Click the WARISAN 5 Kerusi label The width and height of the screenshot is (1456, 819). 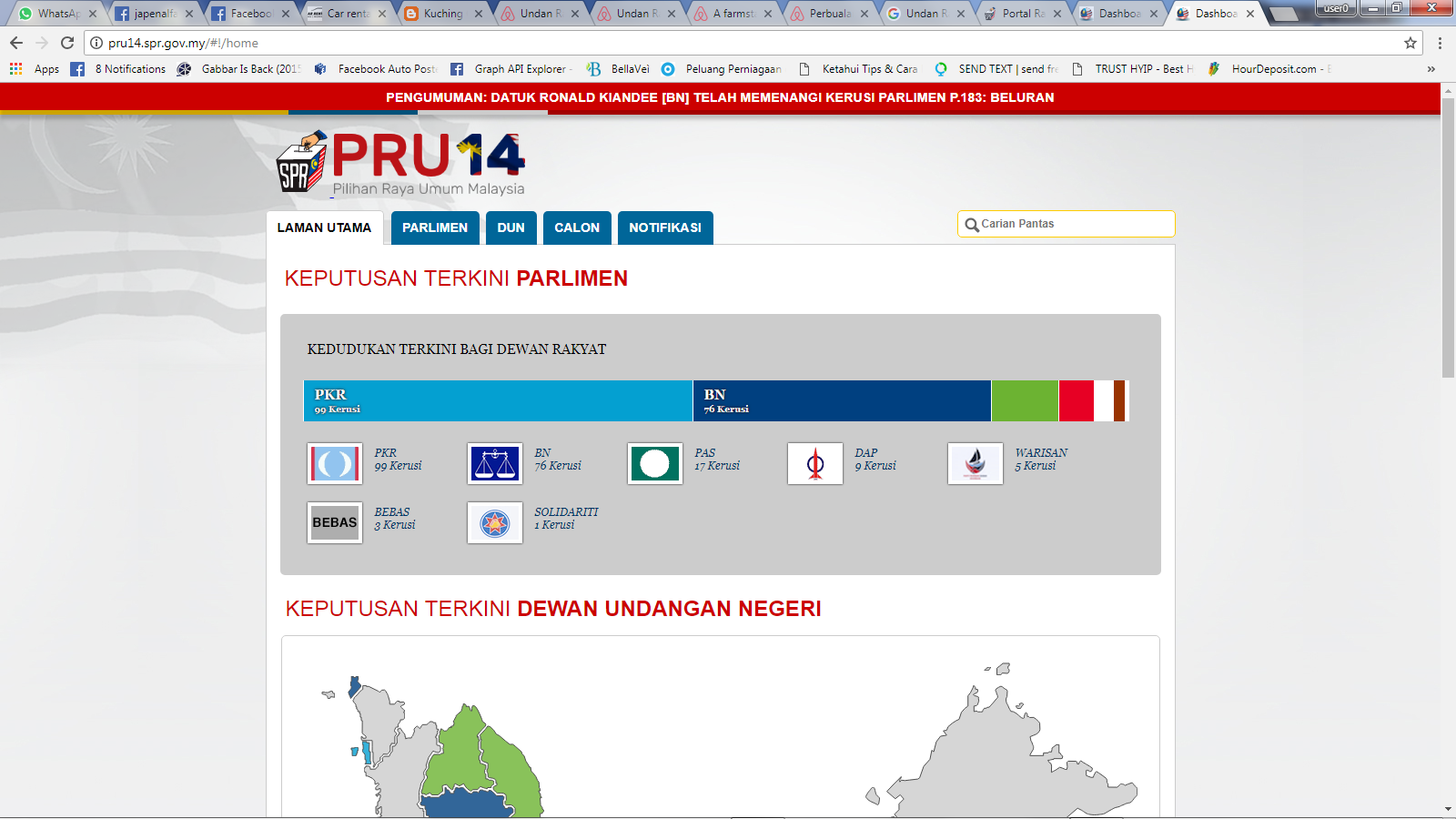[x=1041, y=460]
